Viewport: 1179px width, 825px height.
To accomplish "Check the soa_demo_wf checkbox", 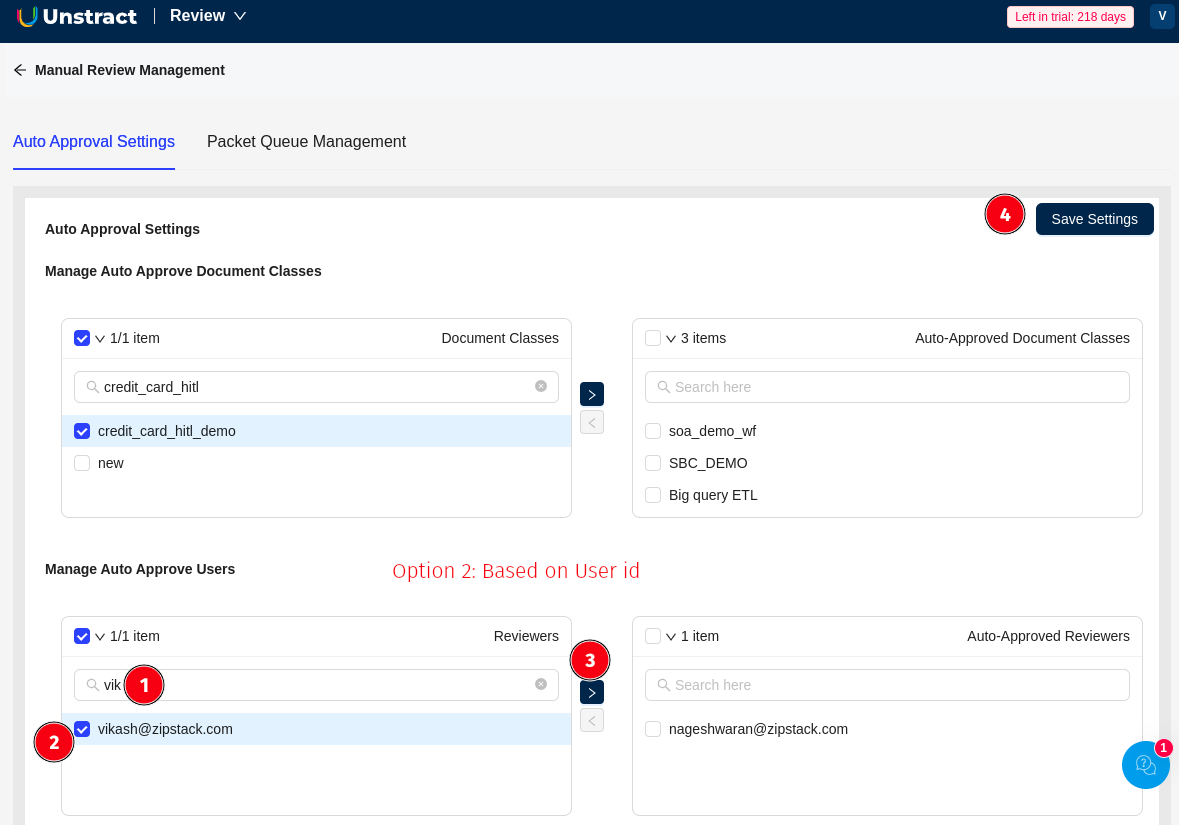I will pyautogui.click(x=653, y=431).
